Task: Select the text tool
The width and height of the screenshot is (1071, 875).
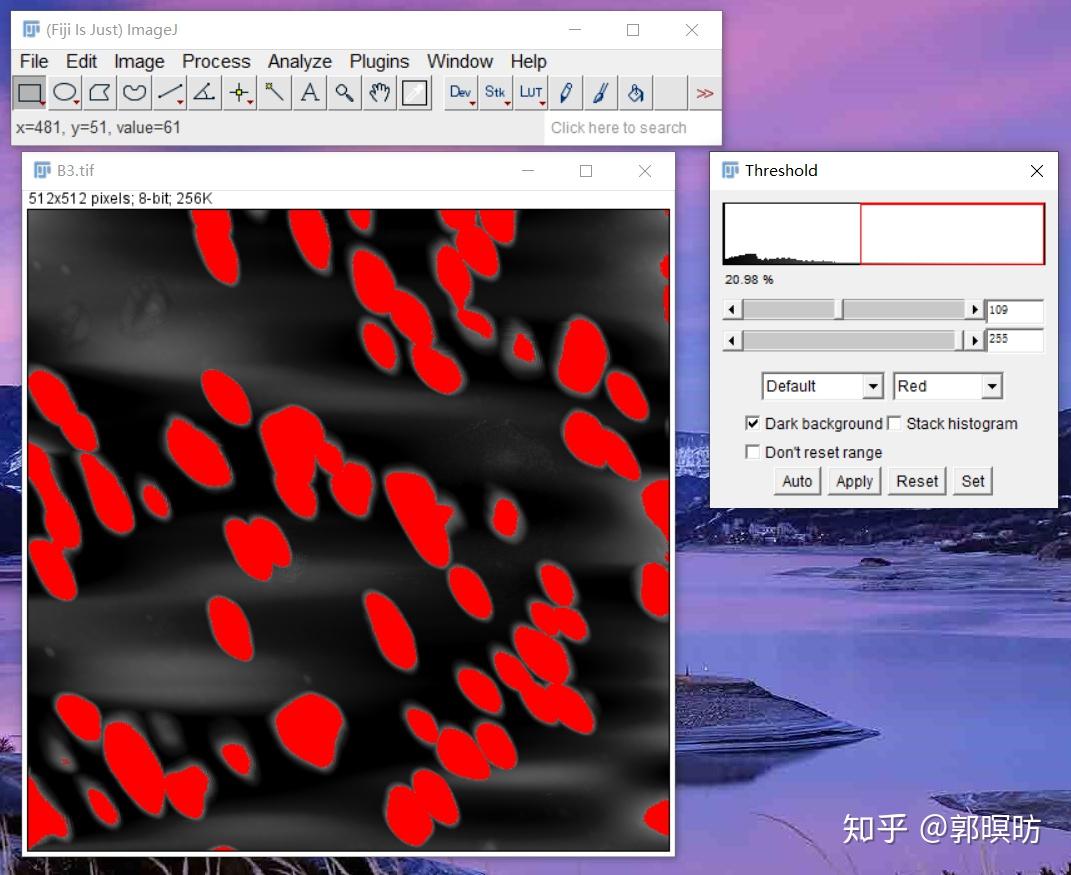Action: point(309,92)
